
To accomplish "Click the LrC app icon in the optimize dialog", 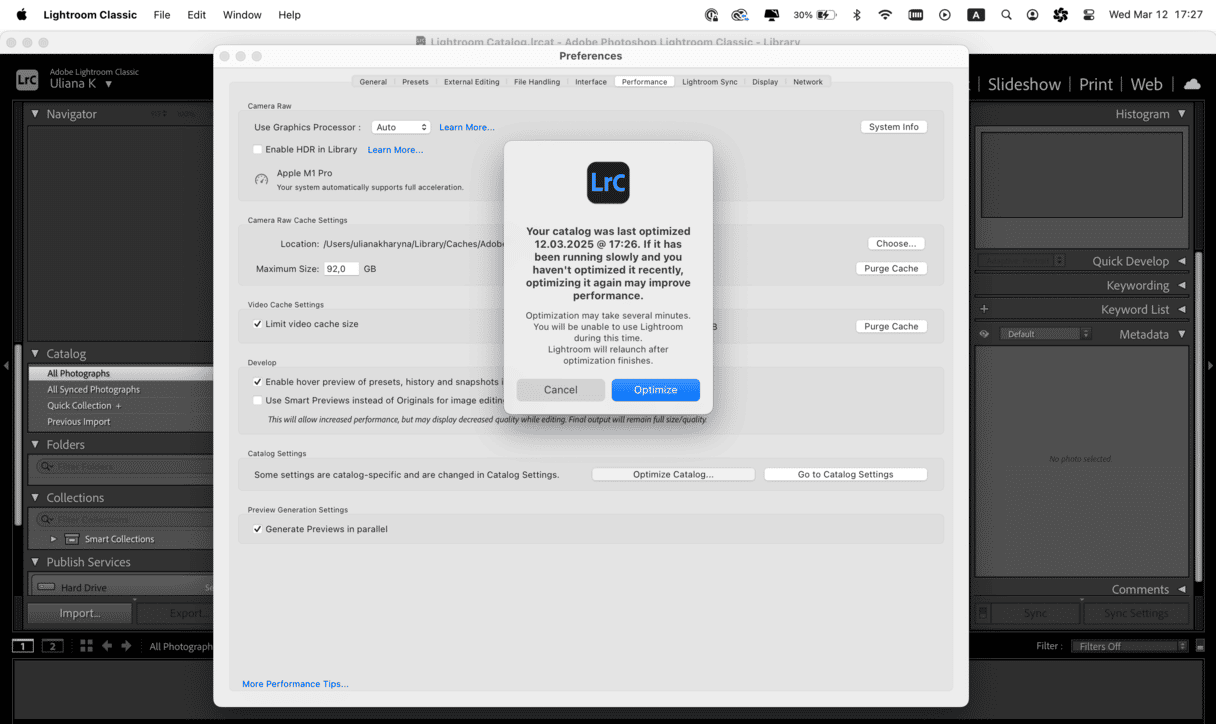I will point(608,183).
